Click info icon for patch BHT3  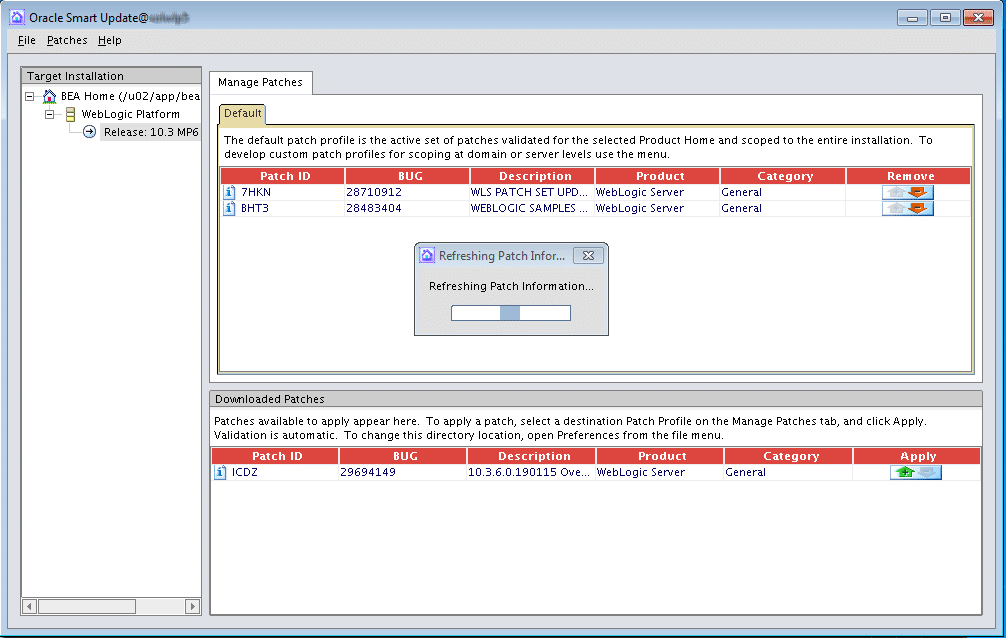point(229,208)
